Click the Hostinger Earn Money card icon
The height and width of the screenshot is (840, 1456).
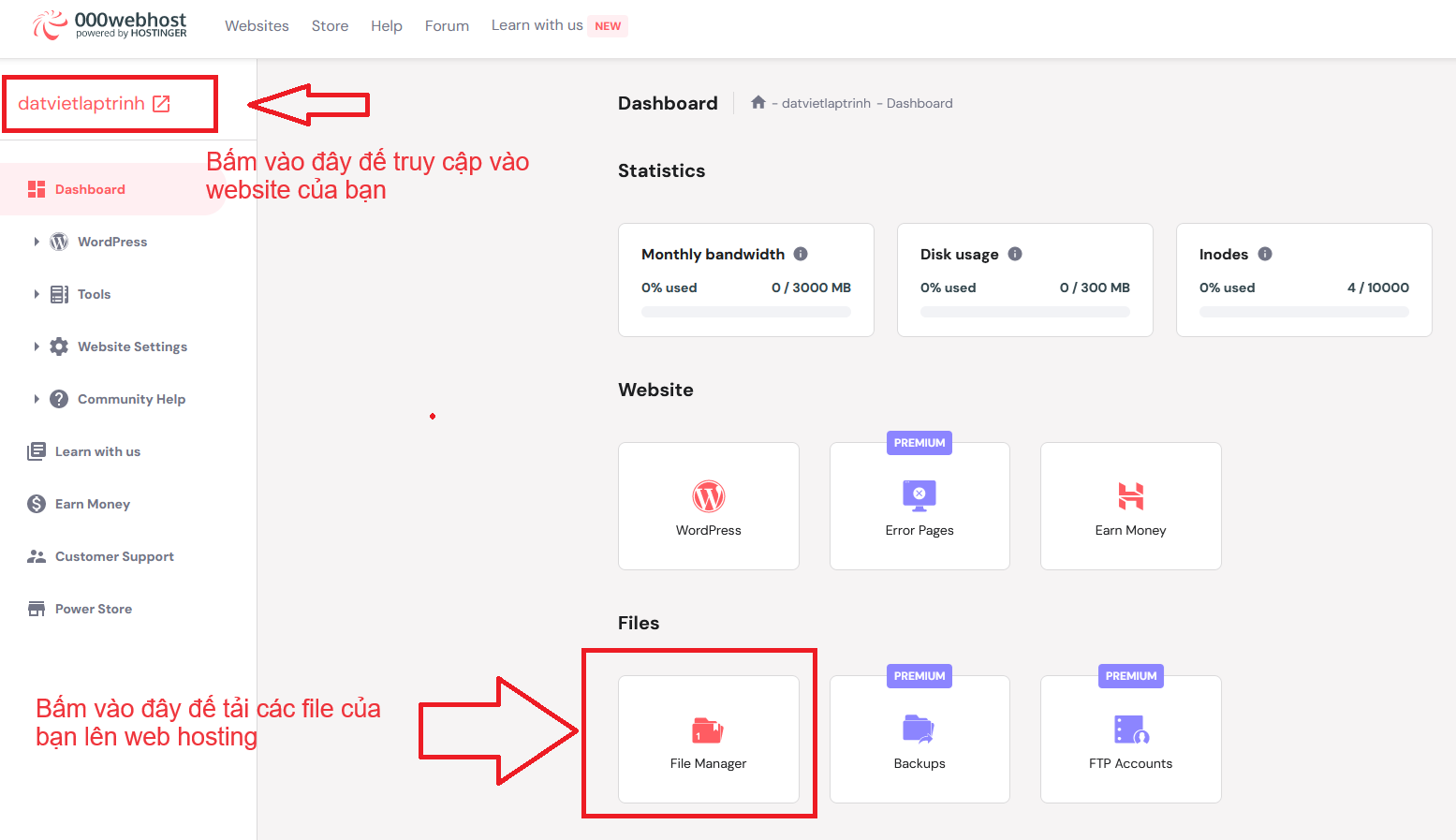tap(1131, 495)
